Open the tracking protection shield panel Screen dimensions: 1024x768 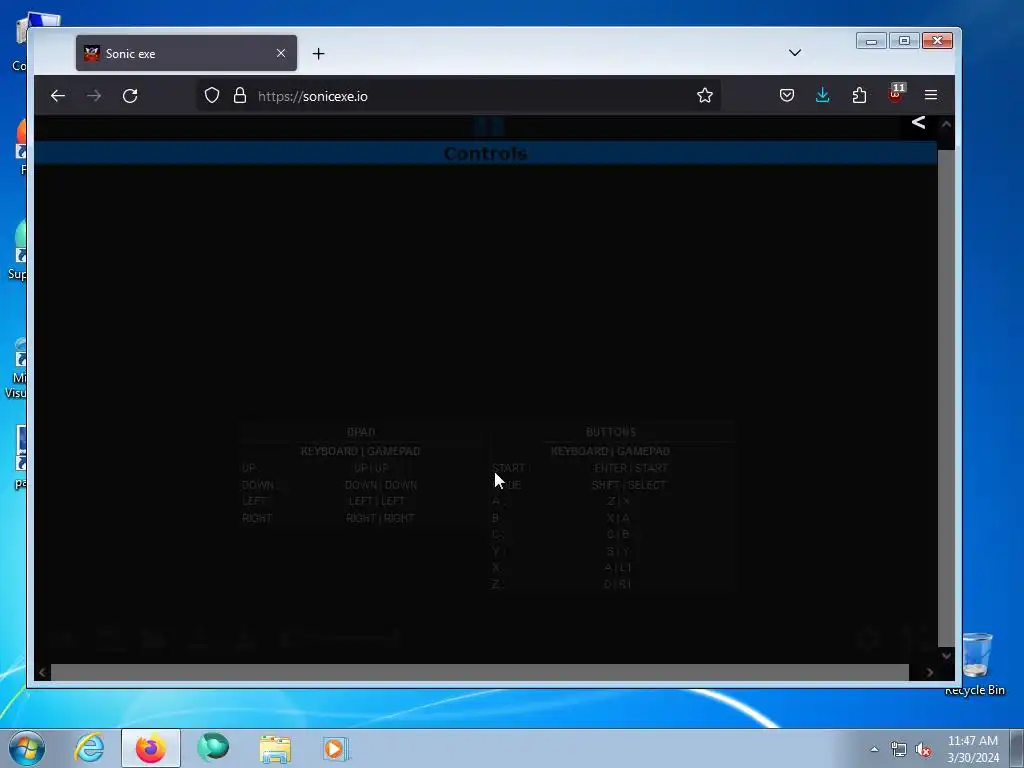212,95
